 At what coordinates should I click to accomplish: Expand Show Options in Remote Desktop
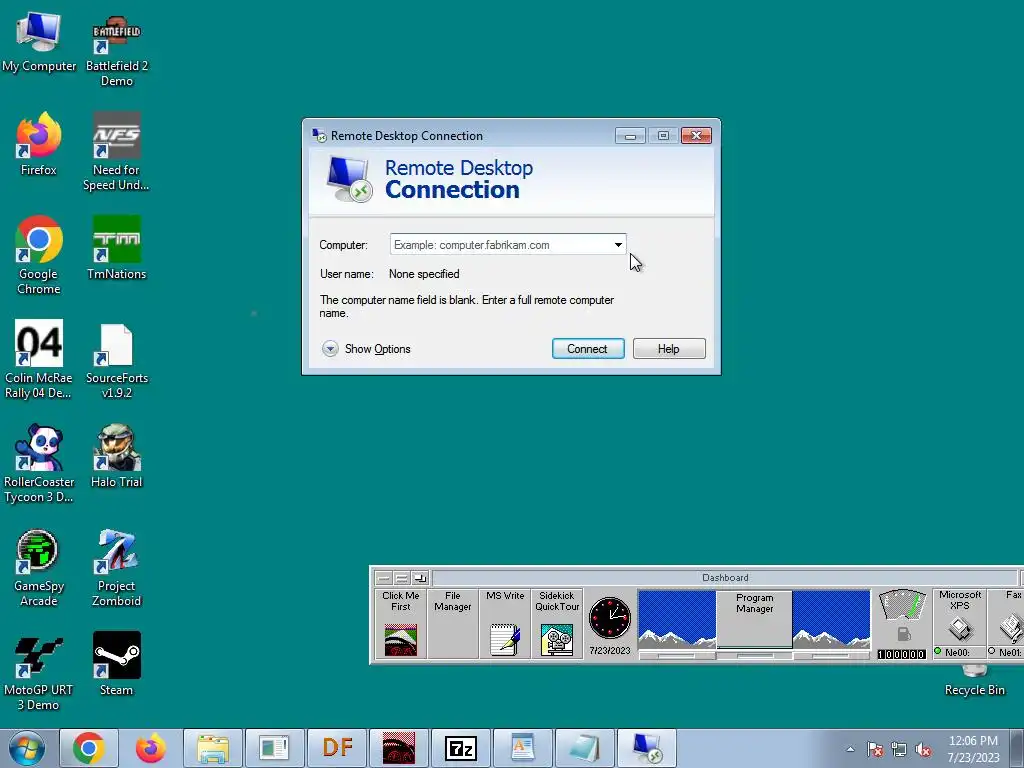pyautogui.click(x=366, y=349)
